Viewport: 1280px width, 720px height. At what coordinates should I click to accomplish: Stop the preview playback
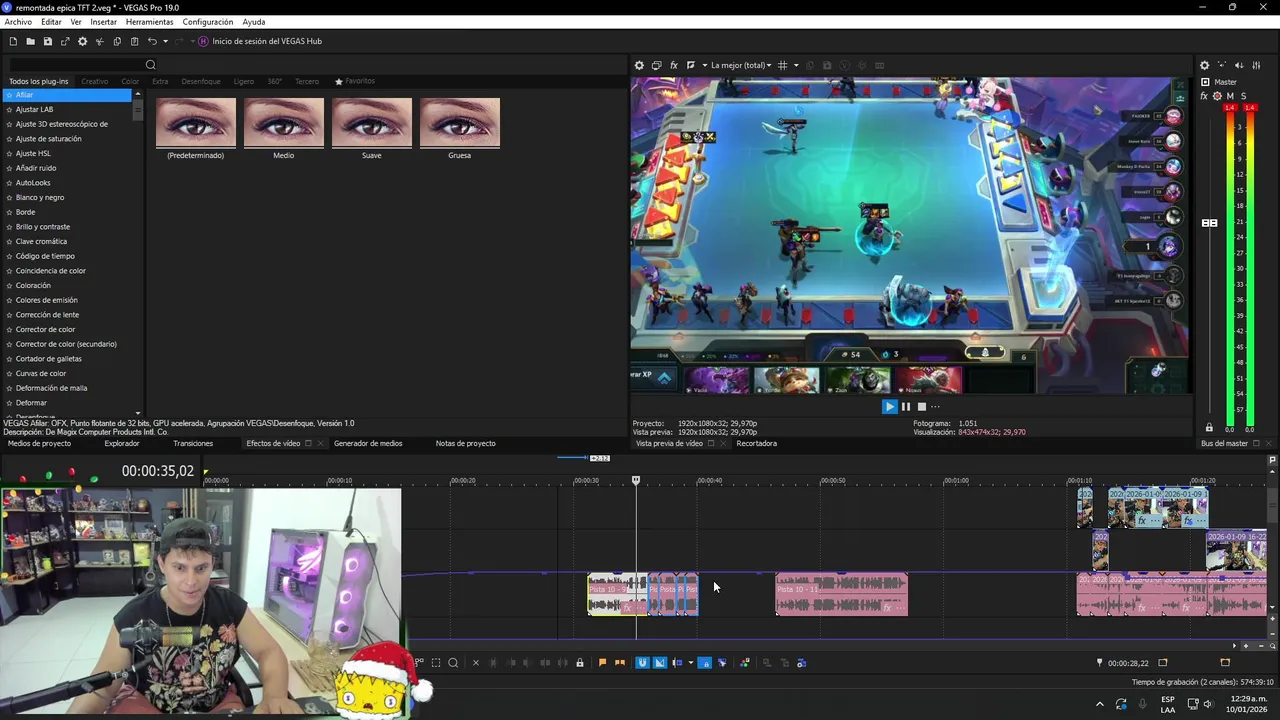click(922, 406)
